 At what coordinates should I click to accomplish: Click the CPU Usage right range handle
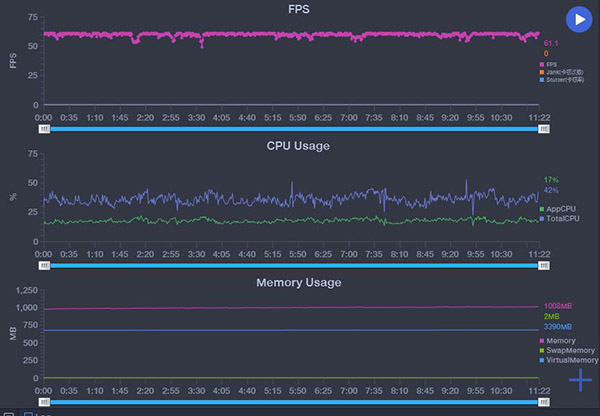pos(545,266)
